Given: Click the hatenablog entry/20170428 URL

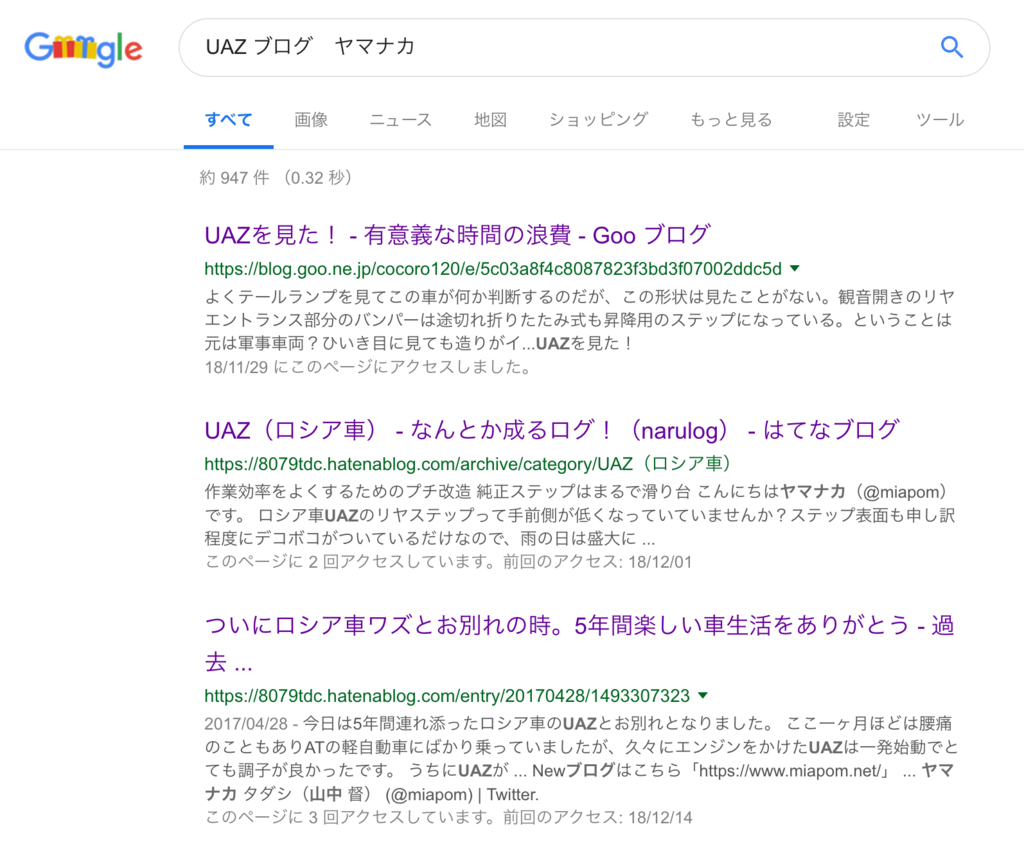Looking at the screenshot, I should pyautogui.click(x=447, y=696).
